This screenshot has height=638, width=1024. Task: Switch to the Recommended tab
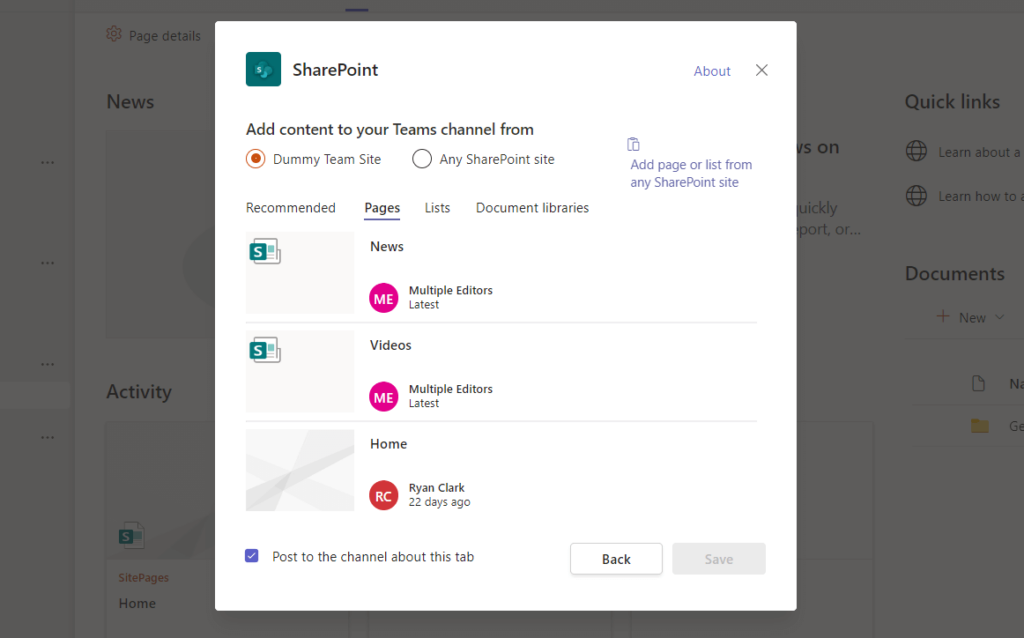tap(291, 208)
